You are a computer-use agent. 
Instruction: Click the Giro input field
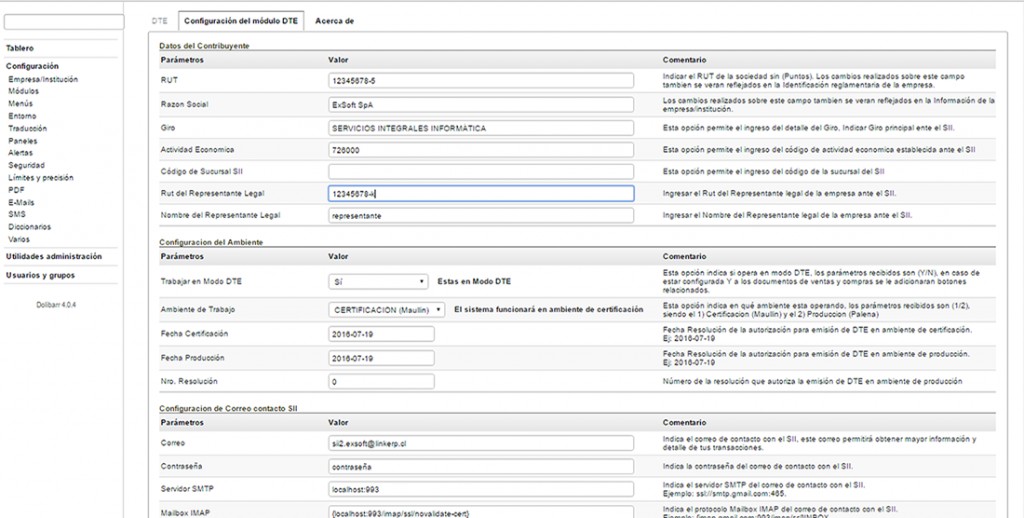click(x=480, y=128)
